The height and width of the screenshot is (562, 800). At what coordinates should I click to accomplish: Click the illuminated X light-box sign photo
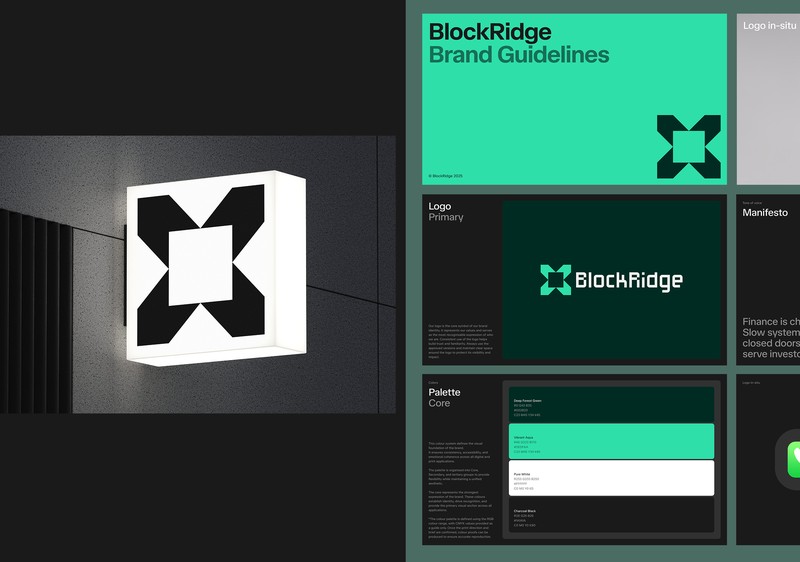197,274
